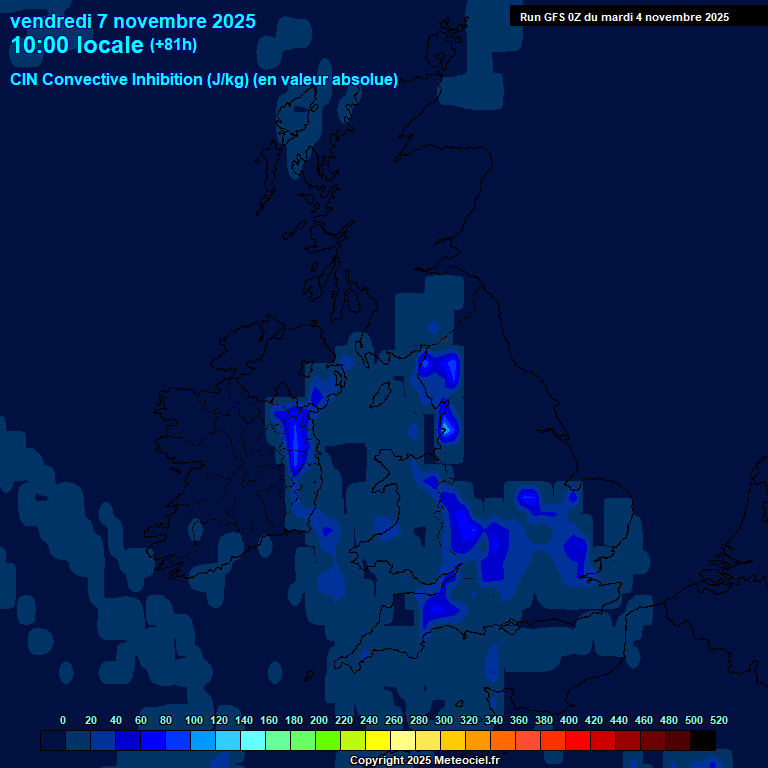The image size is (768, 768).
Task: Select the orange swatch right of 340
Action: 503,741
